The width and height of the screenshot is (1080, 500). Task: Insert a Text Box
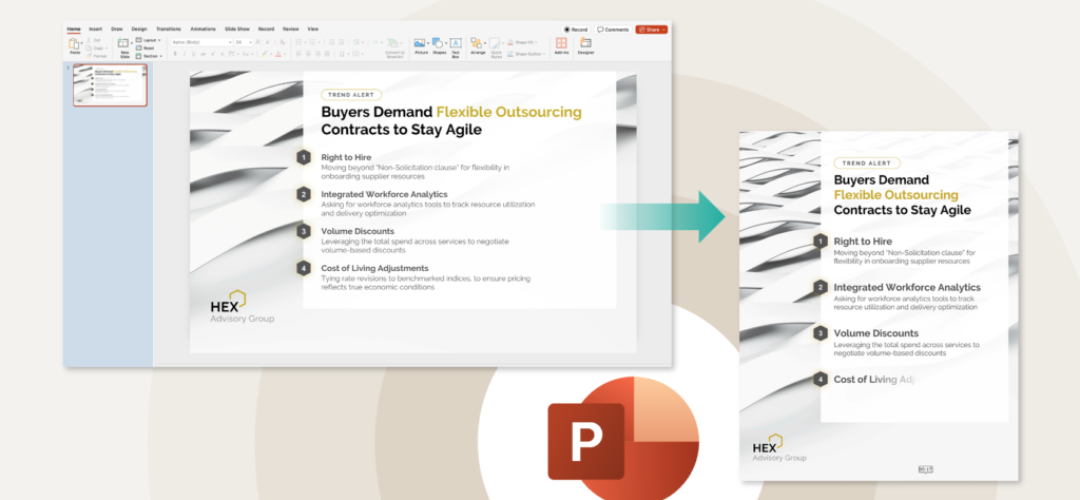[x=455, y=45]
